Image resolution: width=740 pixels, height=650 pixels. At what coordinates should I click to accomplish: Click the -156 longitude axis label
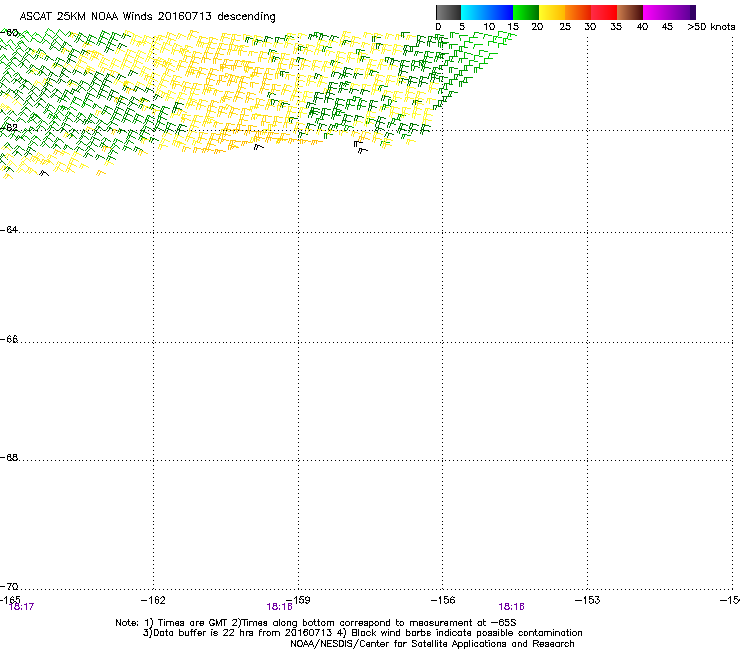pyautogui.click(x=443, y=600)
